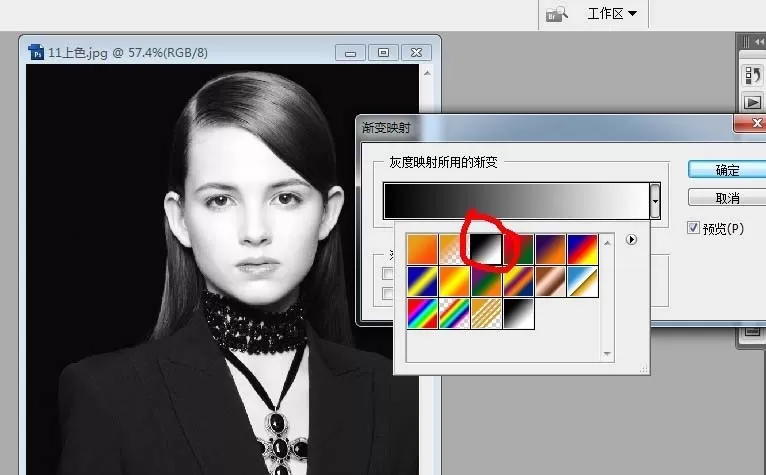
Task: Select the chrome gradient preset
Action: pos(582,281)
